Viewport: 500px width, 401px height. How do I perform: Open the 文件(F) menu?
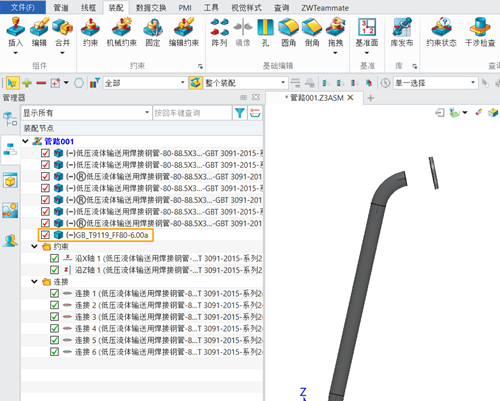(x=23, y=7)
